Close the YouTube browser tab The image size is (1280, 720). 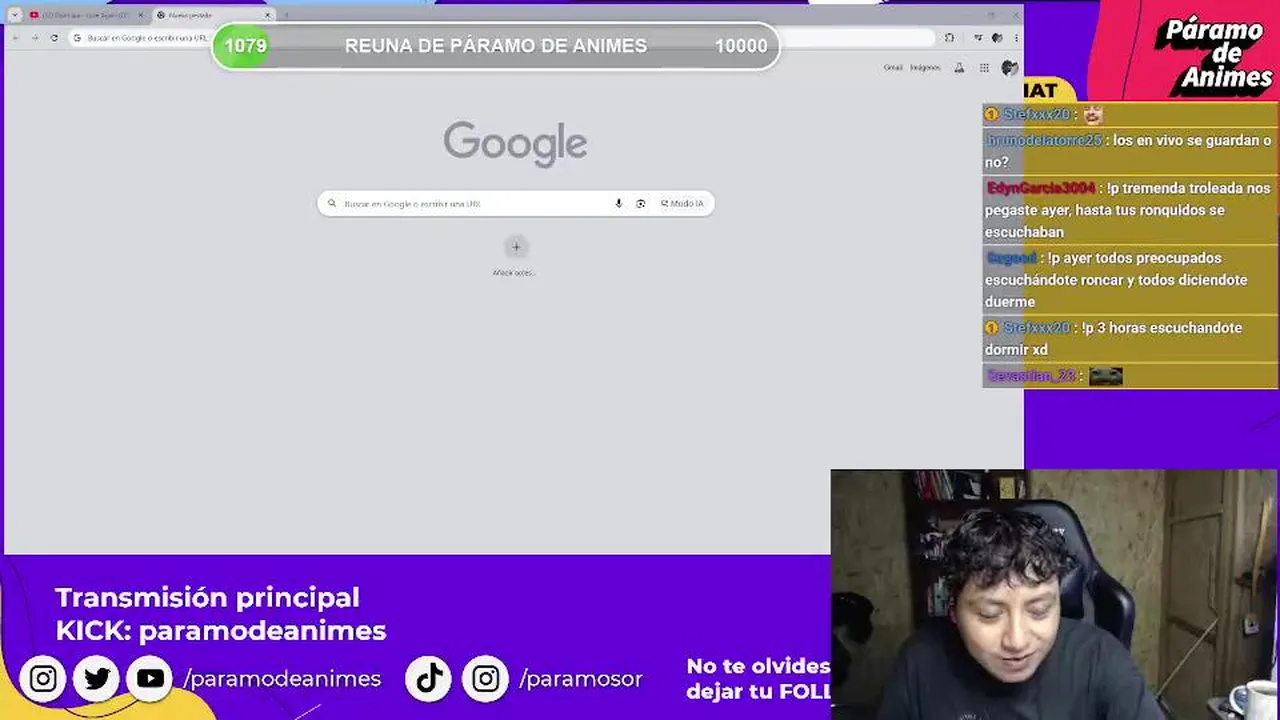click(x=140, y=15)
